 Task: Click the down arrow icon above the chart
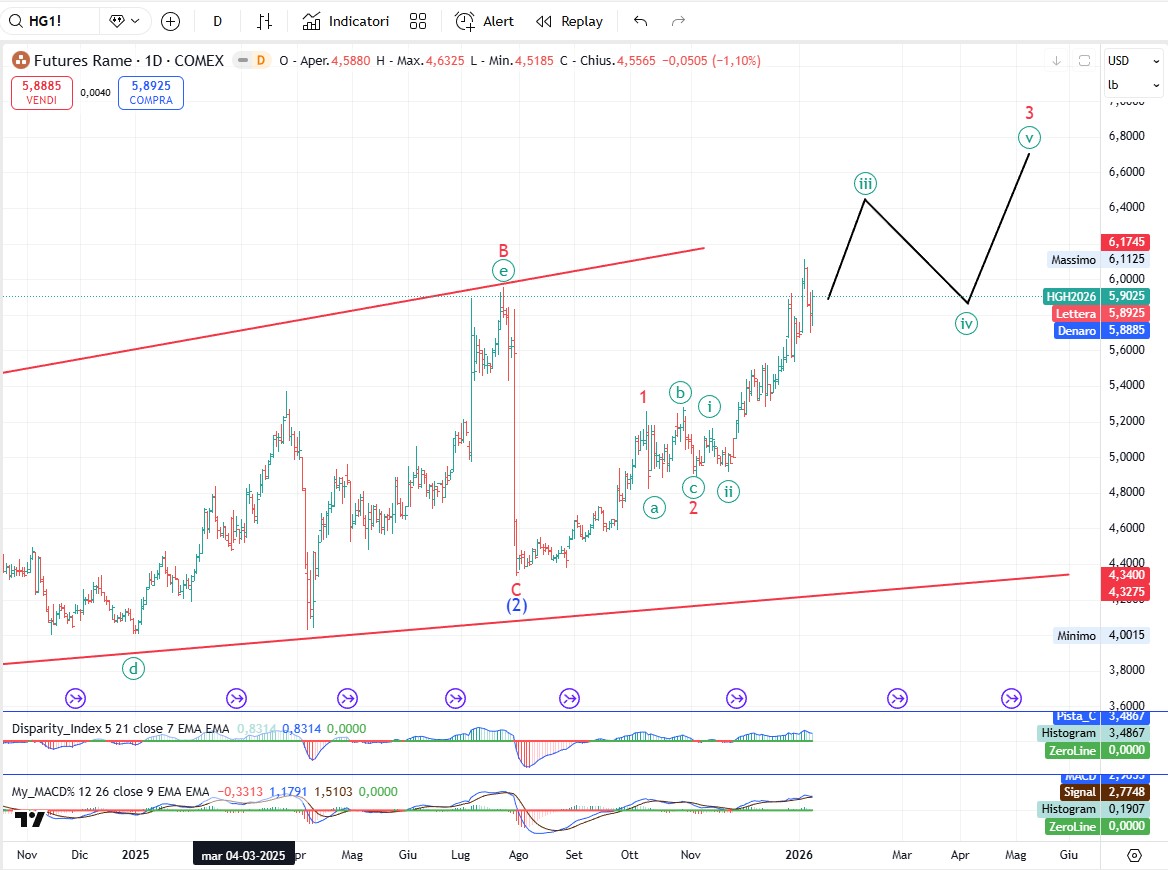[1056, 60]
